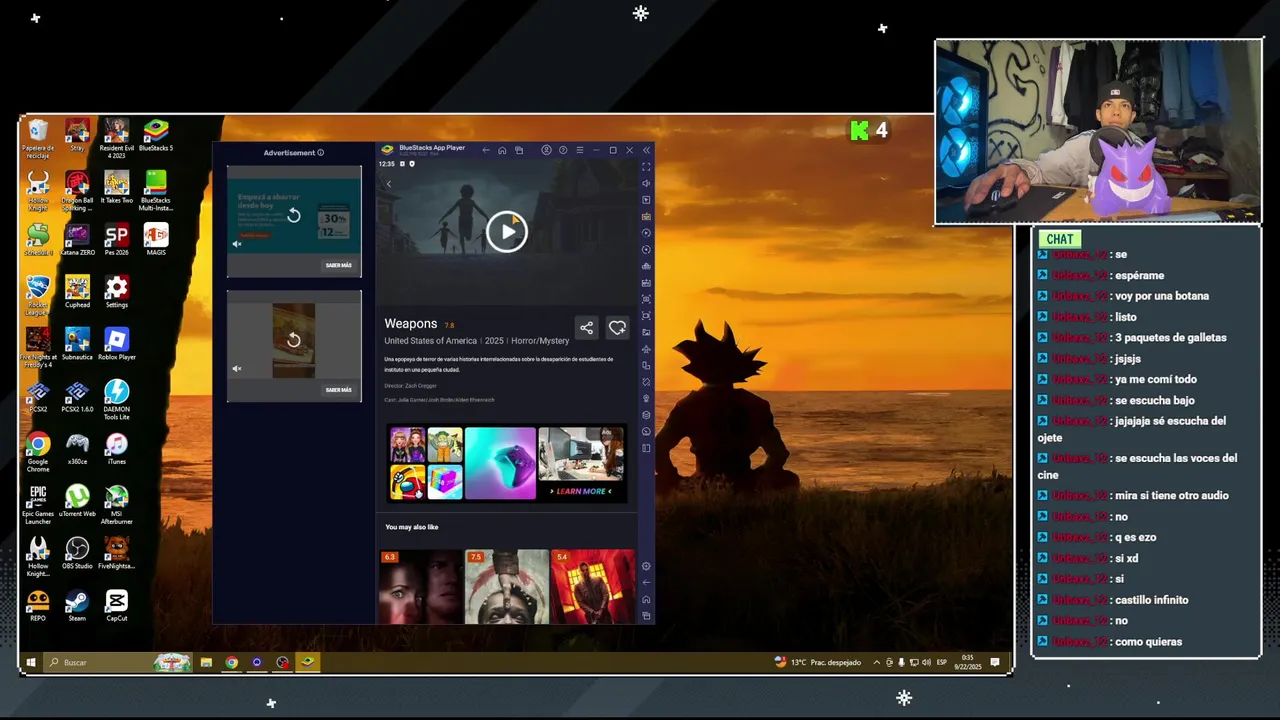Launch the MSI Afterburner shortcut
1280x720 pixels.
(116, 505)
